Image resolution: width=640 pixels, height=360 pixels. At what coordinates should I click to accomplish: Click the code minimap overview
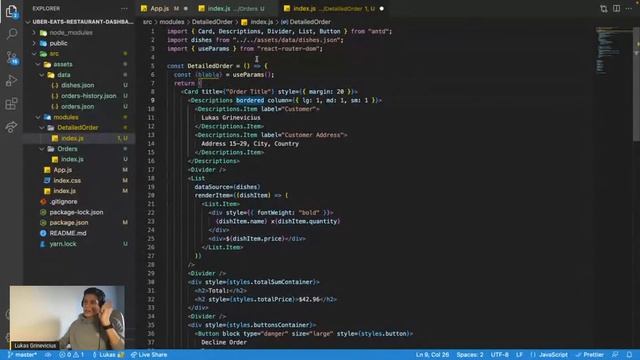(x=613, y=51)
